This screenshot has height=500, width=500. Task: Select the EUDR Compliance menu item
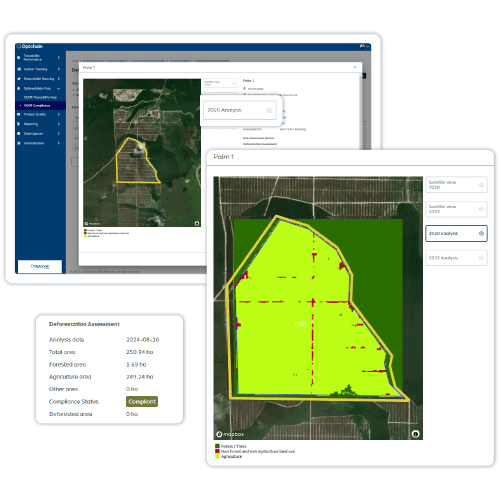tap(37, 105)
